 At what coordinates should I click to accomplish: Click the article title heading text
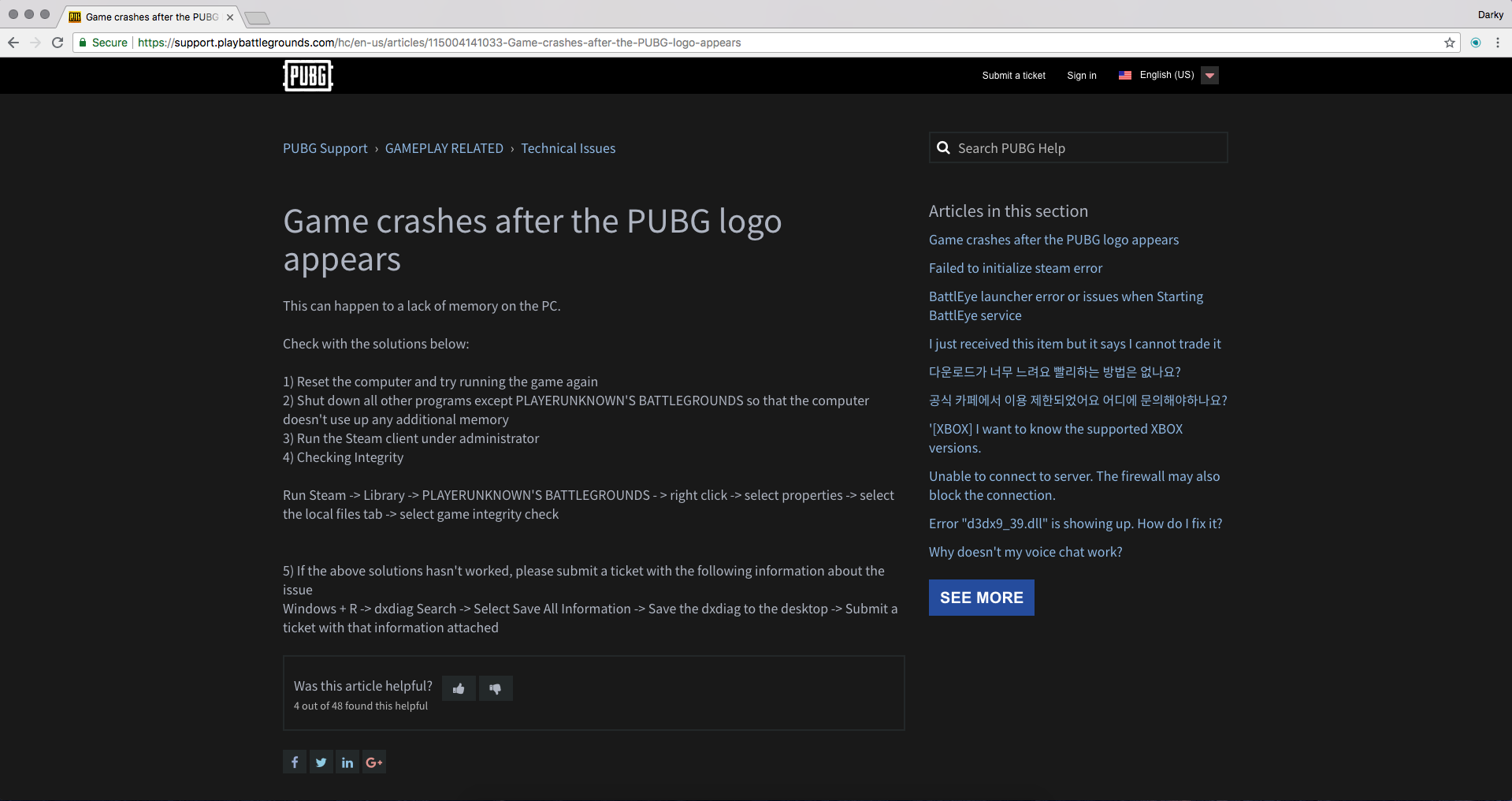pos(533,240)
